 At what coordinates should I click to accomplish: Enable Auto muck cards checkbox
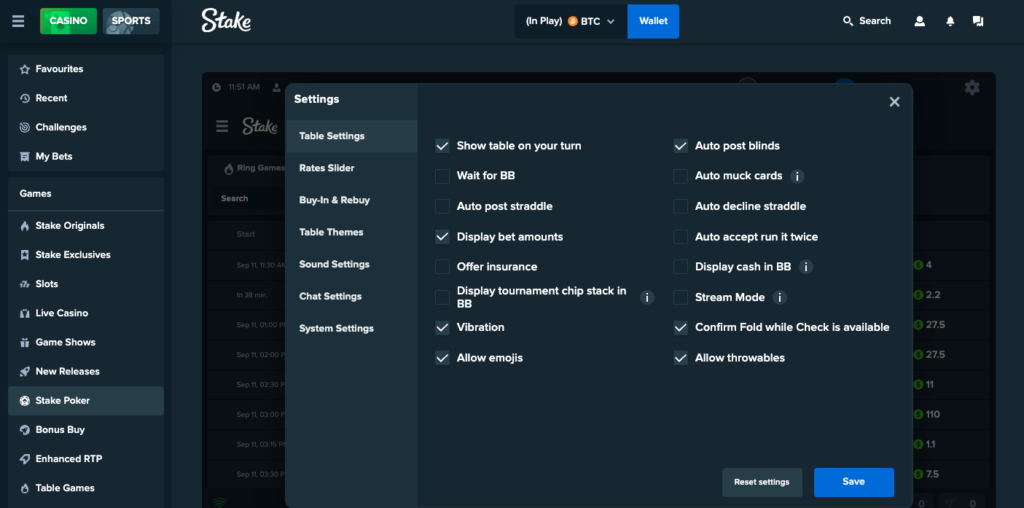[x=680, y=176]
